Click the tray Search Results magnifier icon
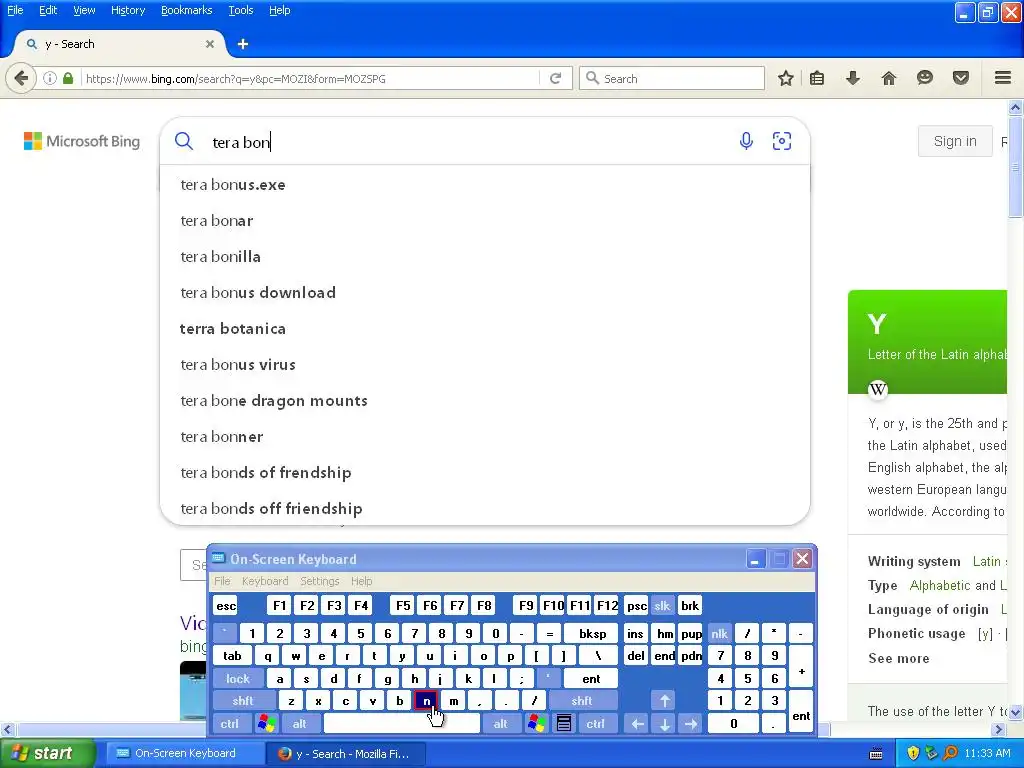Screen dimensions: 1024x768 pos(951,754)
